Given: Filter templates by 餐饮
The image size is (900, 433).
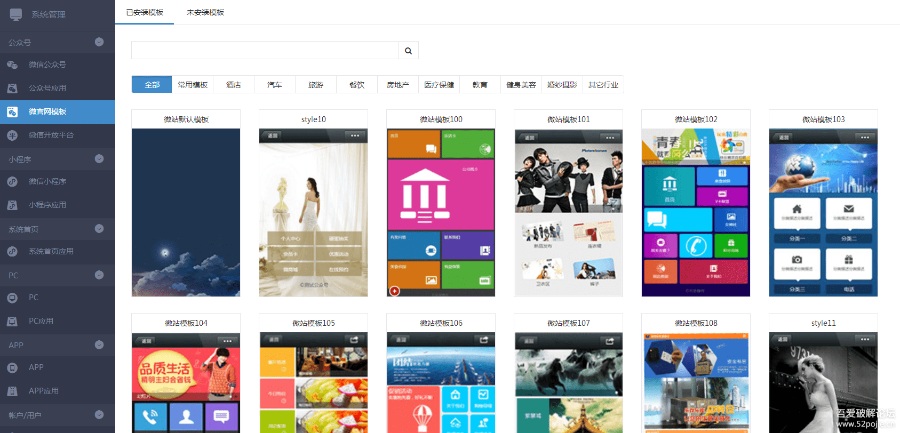Looking at the screenshot, I should [357, 84].
